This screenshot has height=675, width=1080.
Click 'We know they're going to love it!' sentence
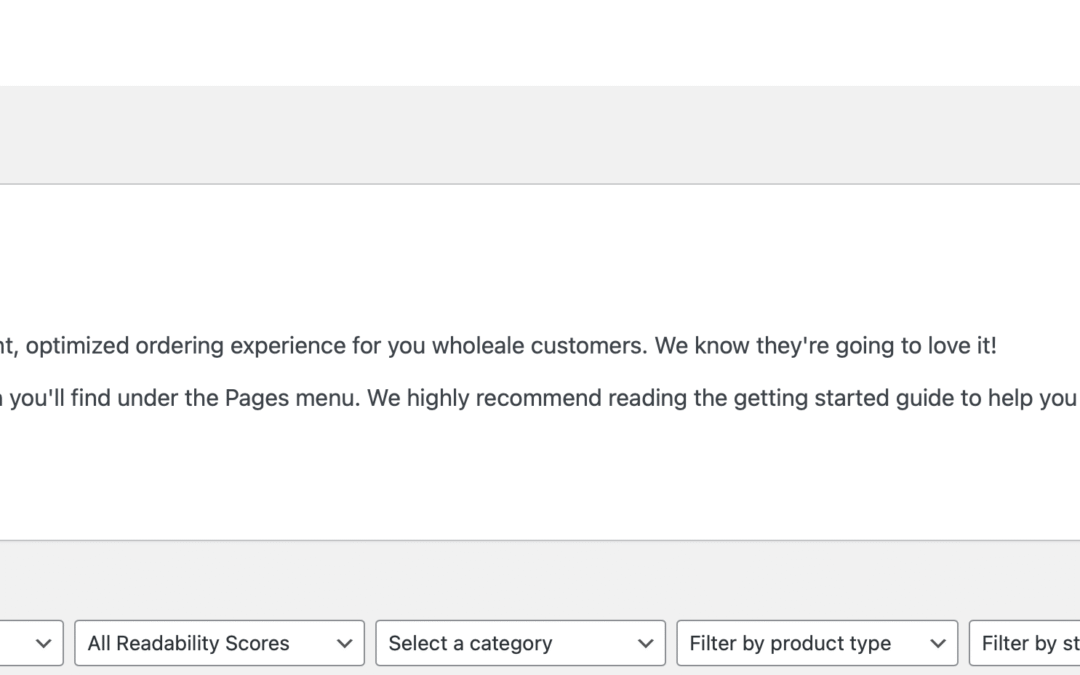(x=825, y=346)
